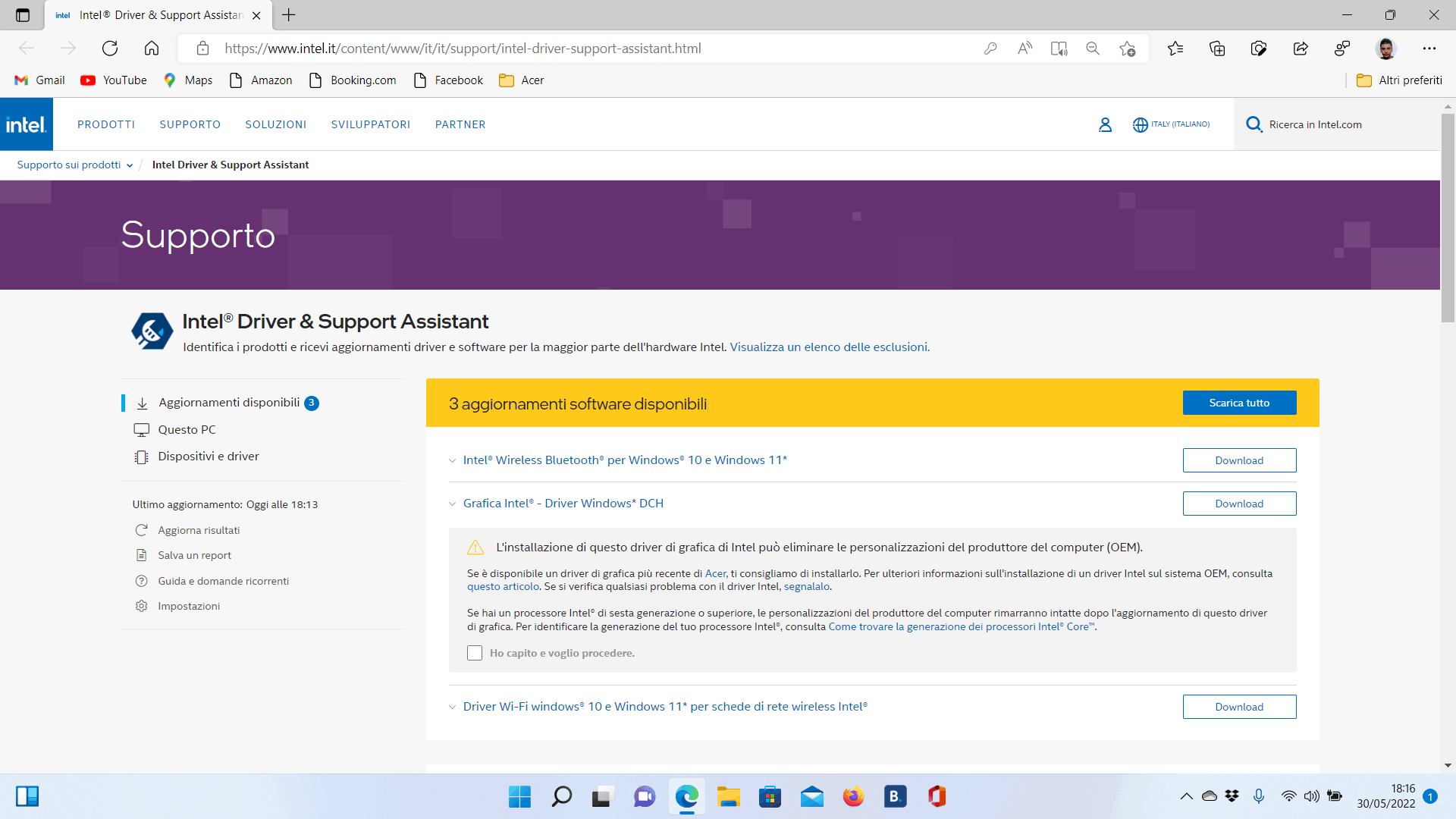Open Supporto sui prodotti breadcrumb dropdown
This screenshot has width=1456, height=819.
pyautogui.click(x=75, y=165)
